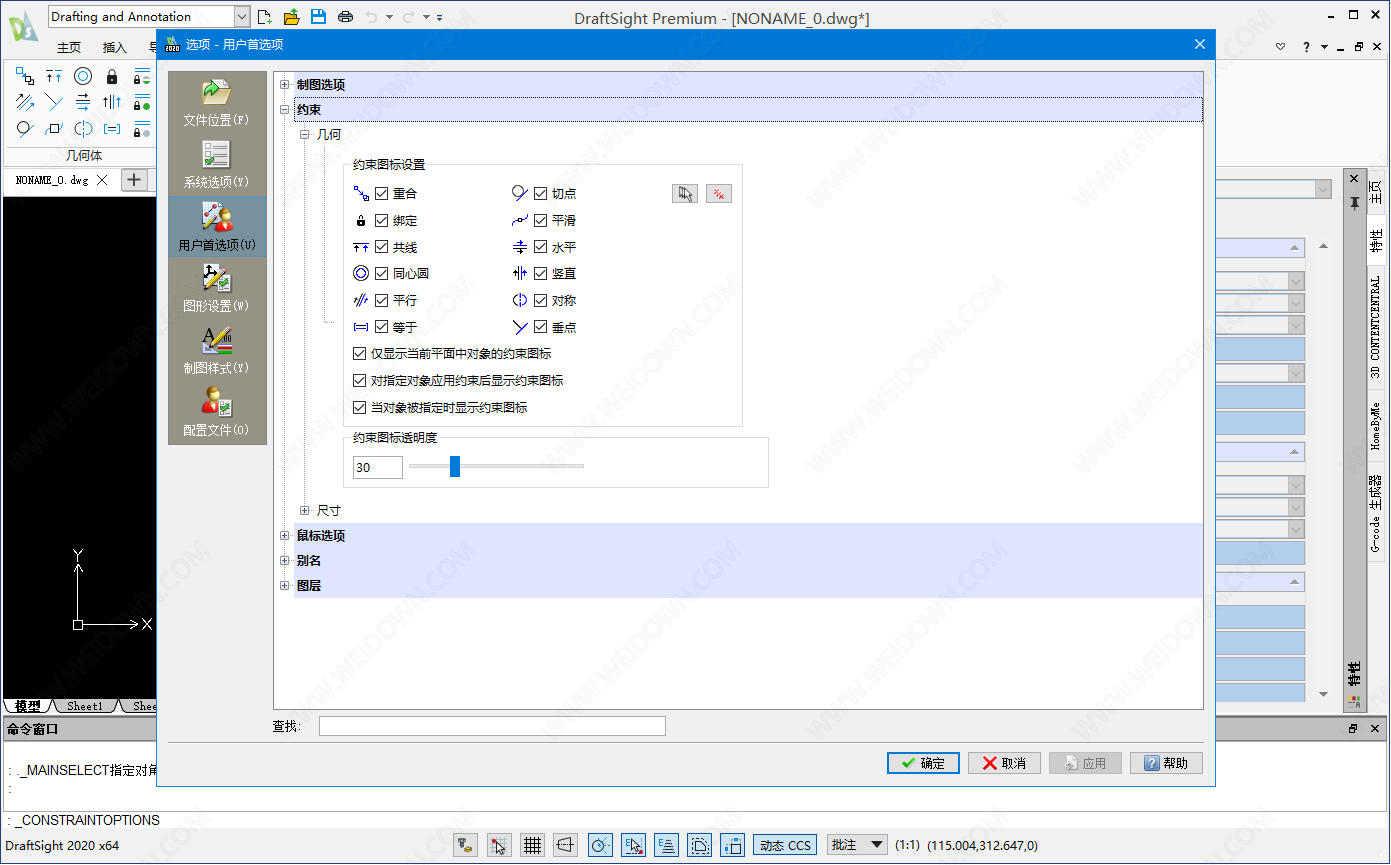Screen dimensions: 1391x865
Task: Click the Tangent constraint tool in the ribbon
Action: click(x=25, y=128)
